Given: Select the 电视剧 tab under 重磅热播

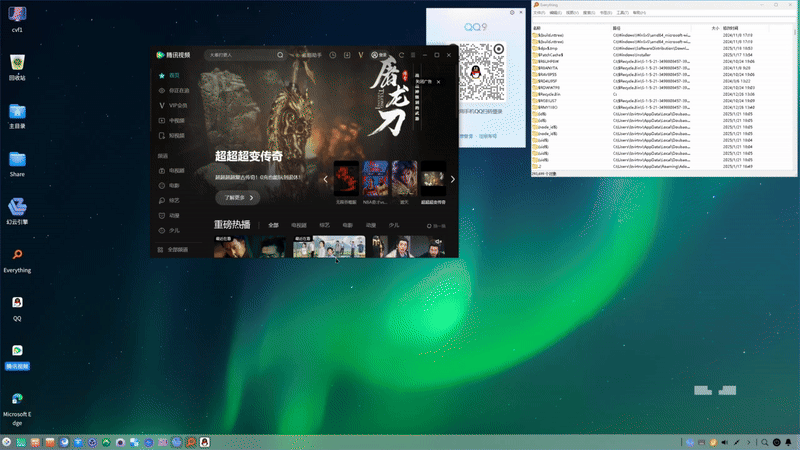Looking at the screenshot, I should tap(299, 225).
